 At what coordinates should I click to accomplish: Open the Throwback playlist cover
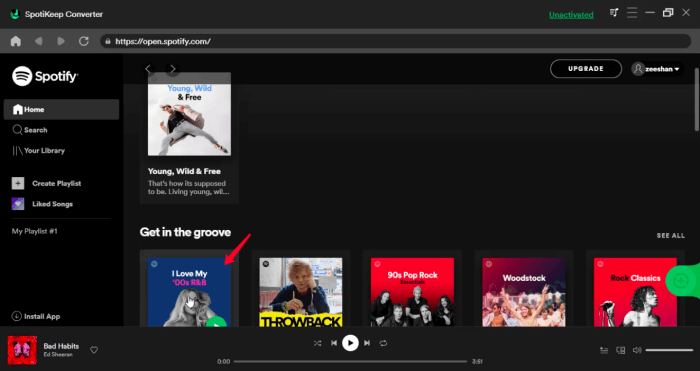click(301, 292)
